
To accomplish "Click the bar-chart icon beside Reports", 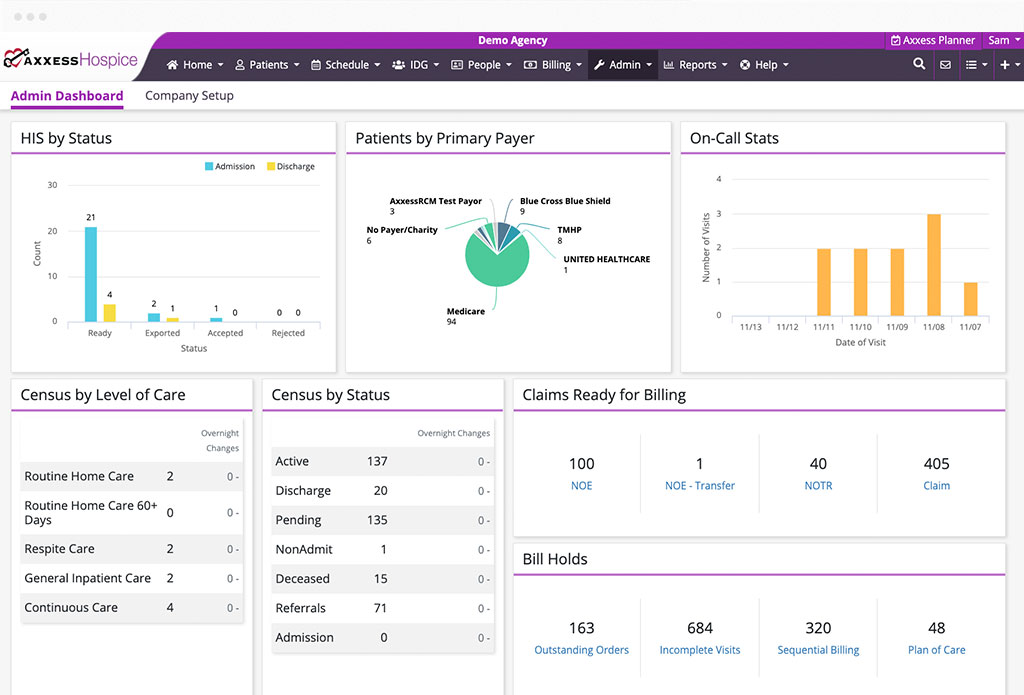I will (x=668, y=64).
